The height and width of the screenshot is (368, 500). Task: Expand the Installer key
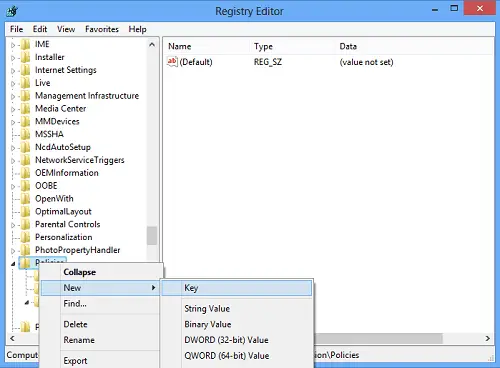[x=13, y=58]
